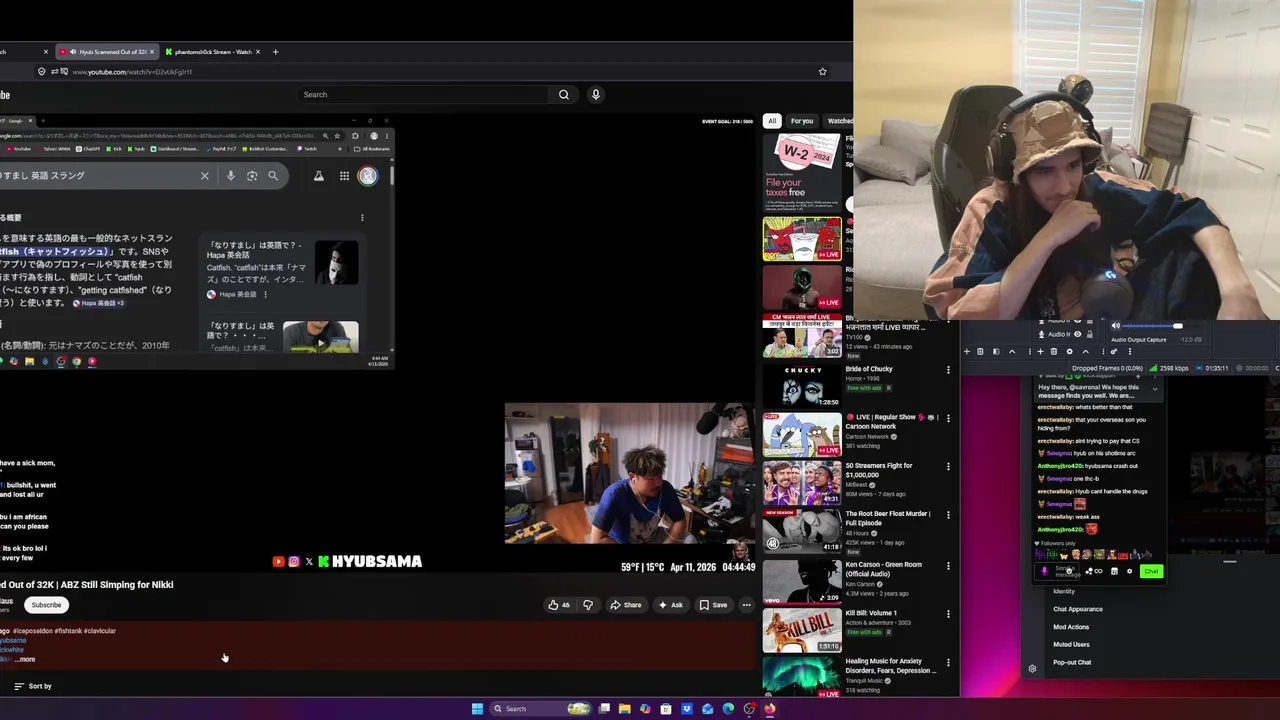The width and height of the screenshot is (1280, 720).
Task: Open Firefox from the taskbar
Action: coord(770,709)
